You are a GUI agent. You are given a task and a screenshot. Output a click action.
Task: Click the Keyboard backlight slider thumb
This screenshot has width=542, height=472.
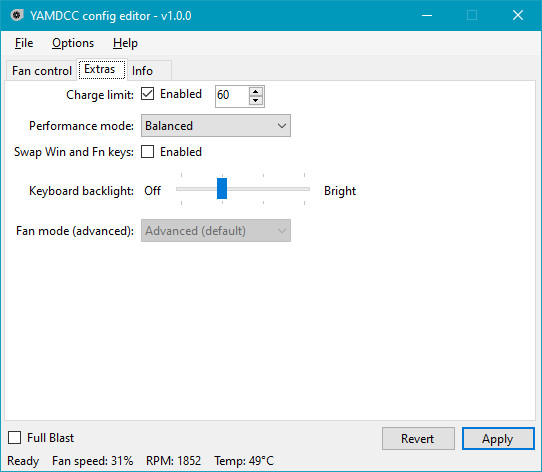[222, 188]
